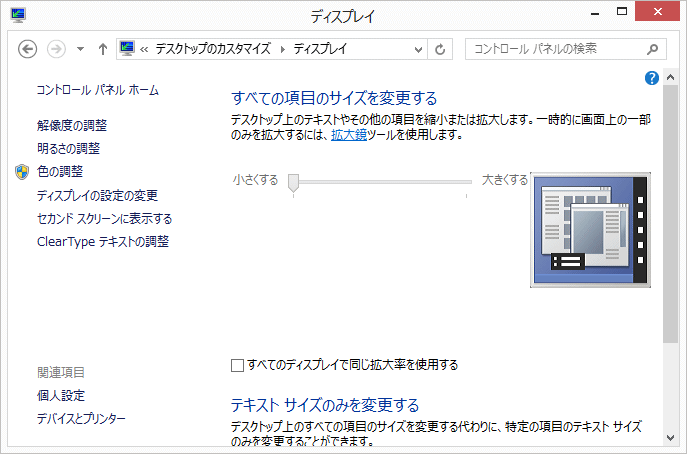The image size is (687, 454).
Task: Check すべてのディスプレイで同じ拡大率を使用する
Action: point(237,365)
